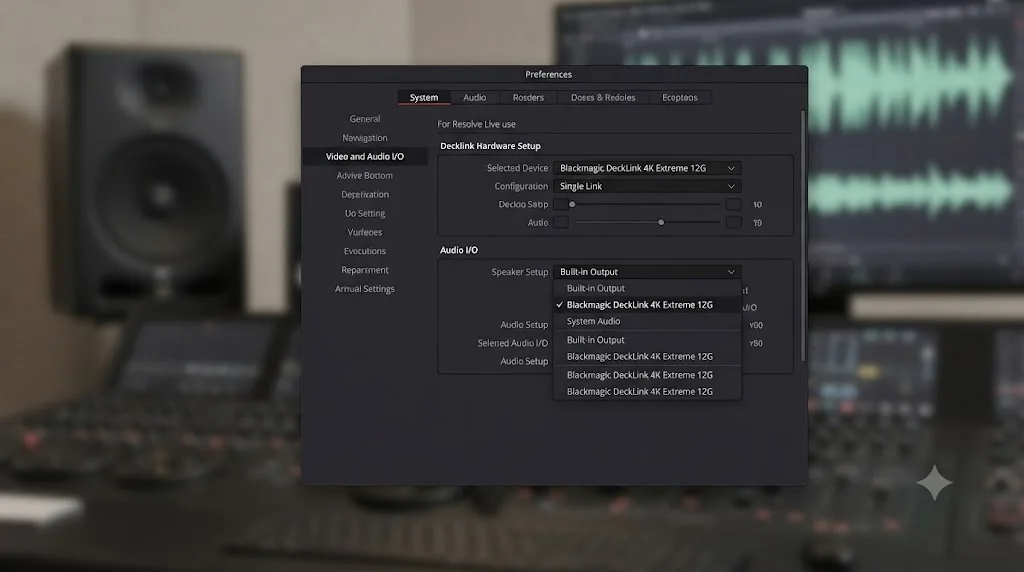Click the box after the Deckoo Setup slider
1024x572 pixels.
pos(733,204)
